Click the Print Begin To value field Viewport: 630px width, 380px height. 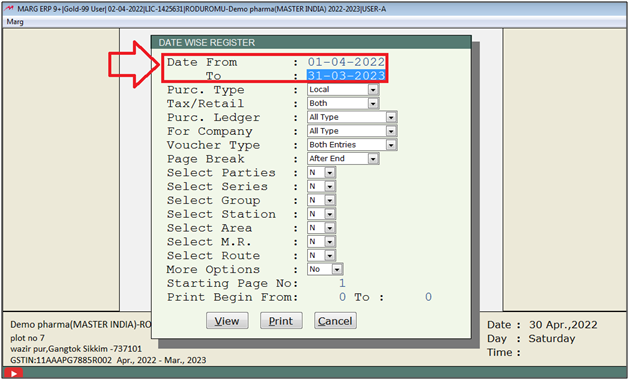(x=428, y=297)
